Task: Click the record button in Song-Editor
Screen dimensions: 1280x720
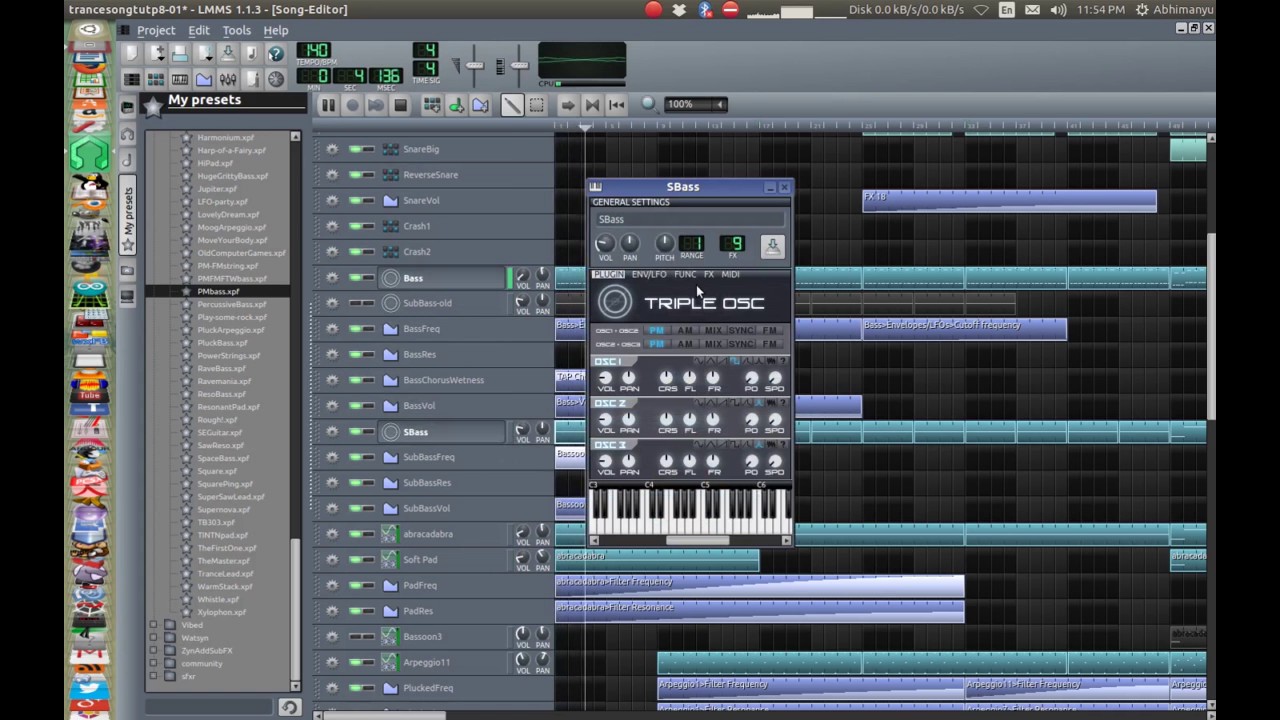Action: 352,105
